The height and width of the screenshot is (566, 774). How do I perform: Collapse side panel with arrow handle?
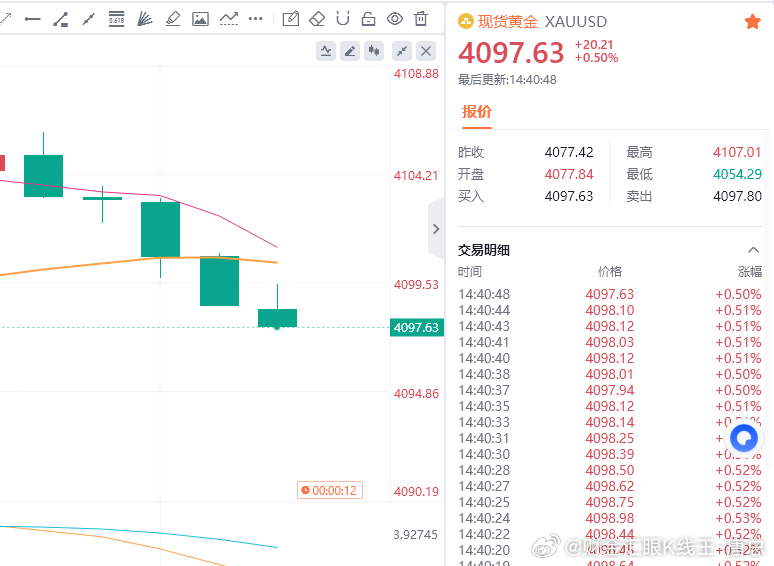pyautogui.click(x=436, y=229)
